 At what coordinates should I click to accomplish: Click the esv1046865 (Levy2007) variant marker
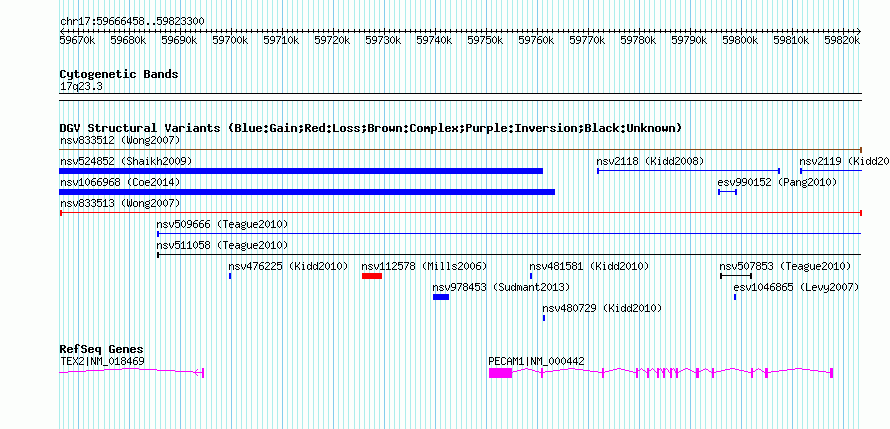coord(735,297)
